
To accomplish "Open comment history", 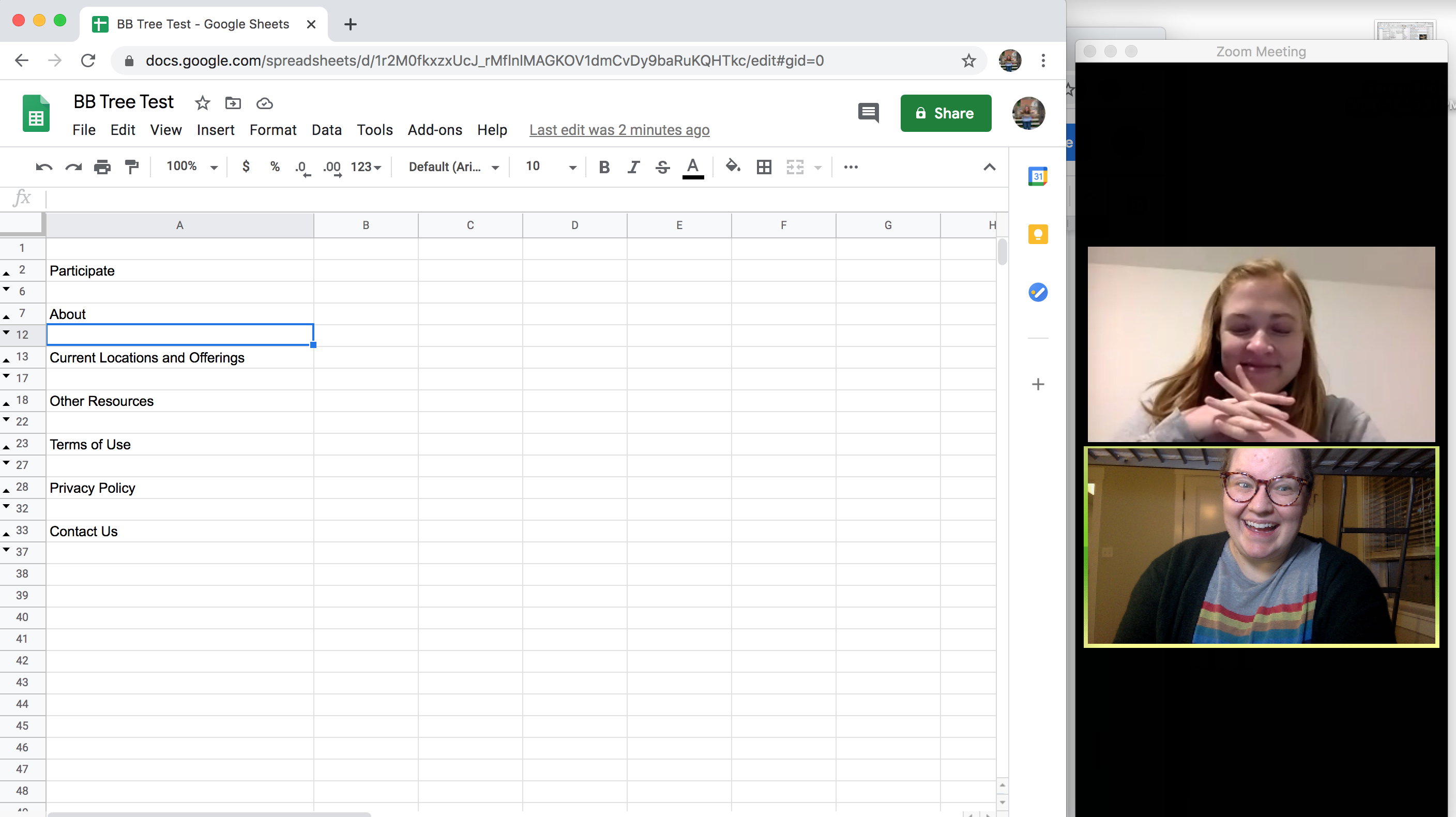I will point(868,113).
